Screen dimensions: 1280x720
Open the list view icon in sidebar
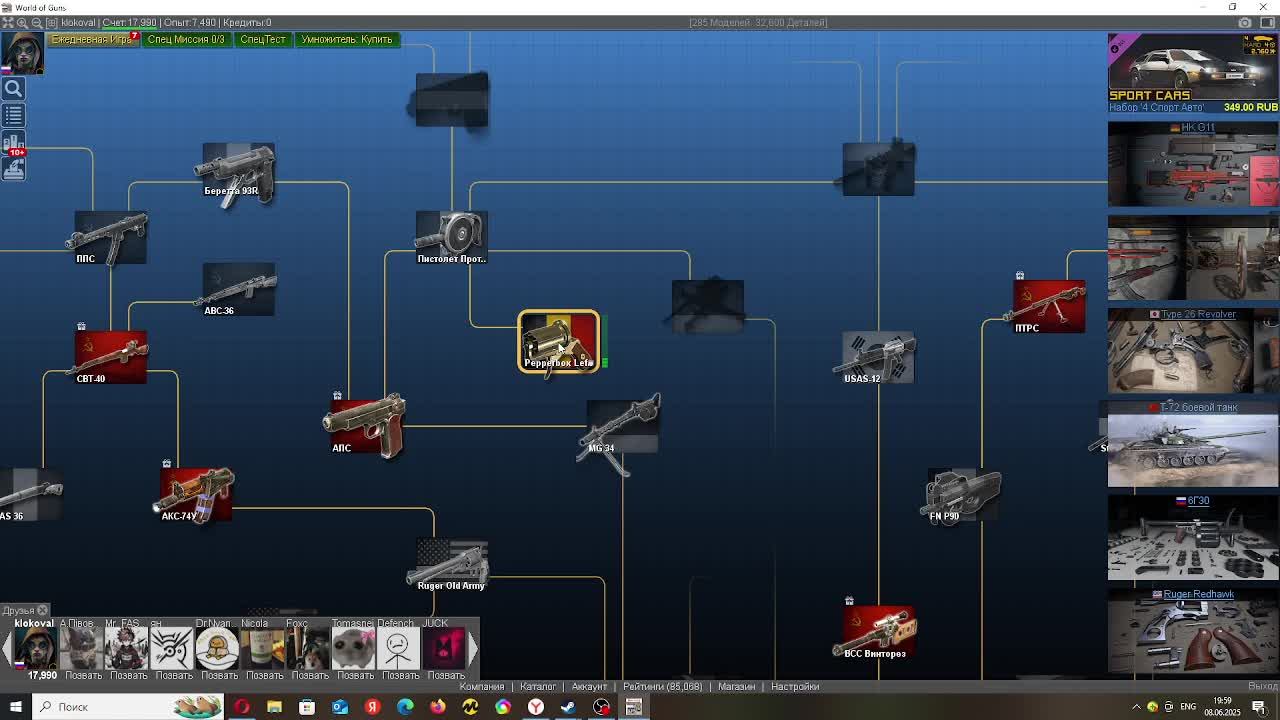coord(13,115)
